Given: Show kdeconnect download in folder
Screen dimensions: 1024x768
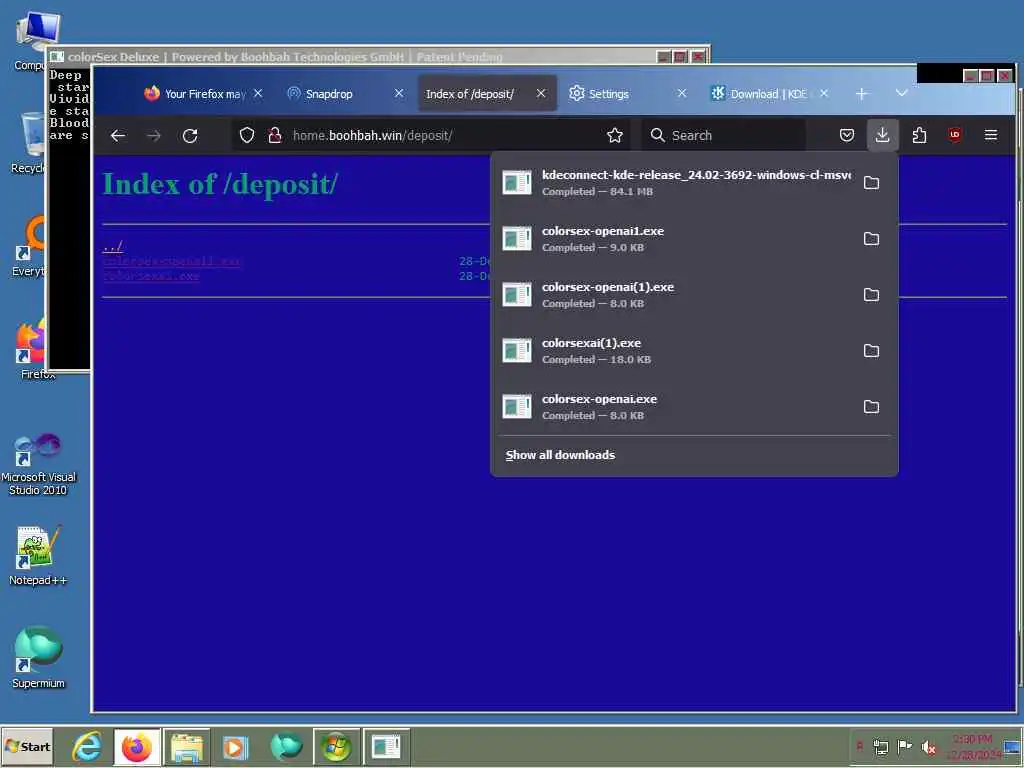Looking at the screenshot, I should point(871,183).
